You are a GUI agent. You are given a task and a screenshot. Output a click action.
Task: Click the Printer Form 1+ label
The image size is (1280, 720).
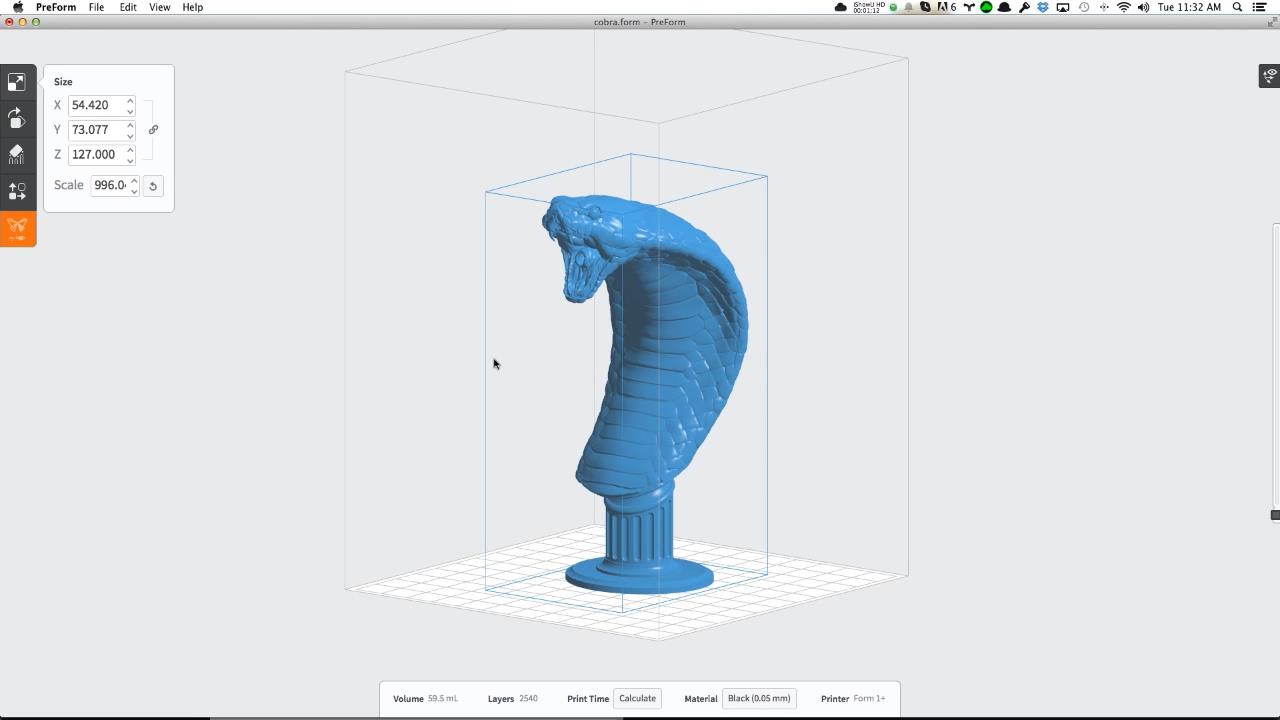853,699
